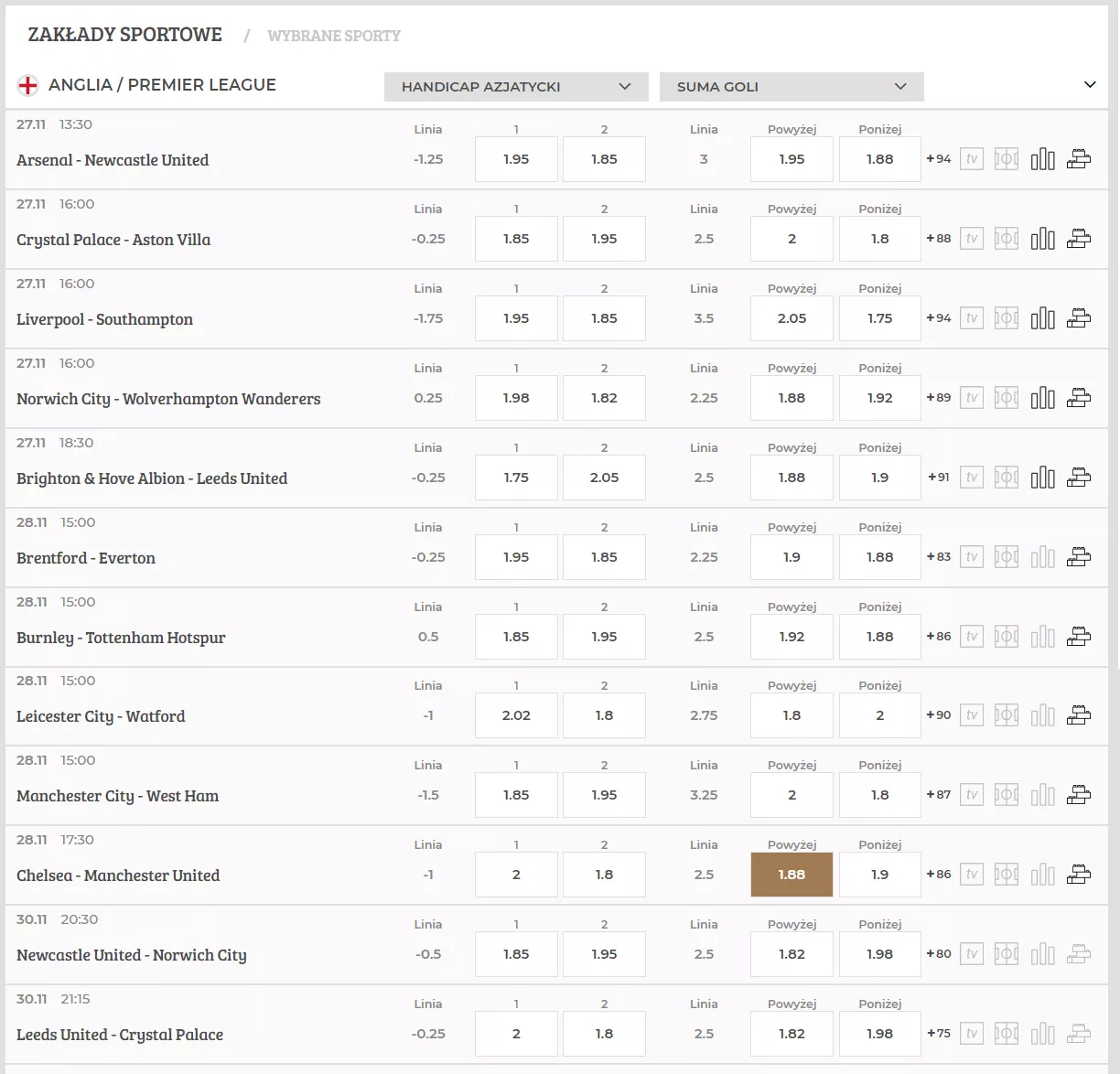Open Handicap Azjatycki market dropdown
This screenshot has height=1074, width=1120.
(516, 87)
